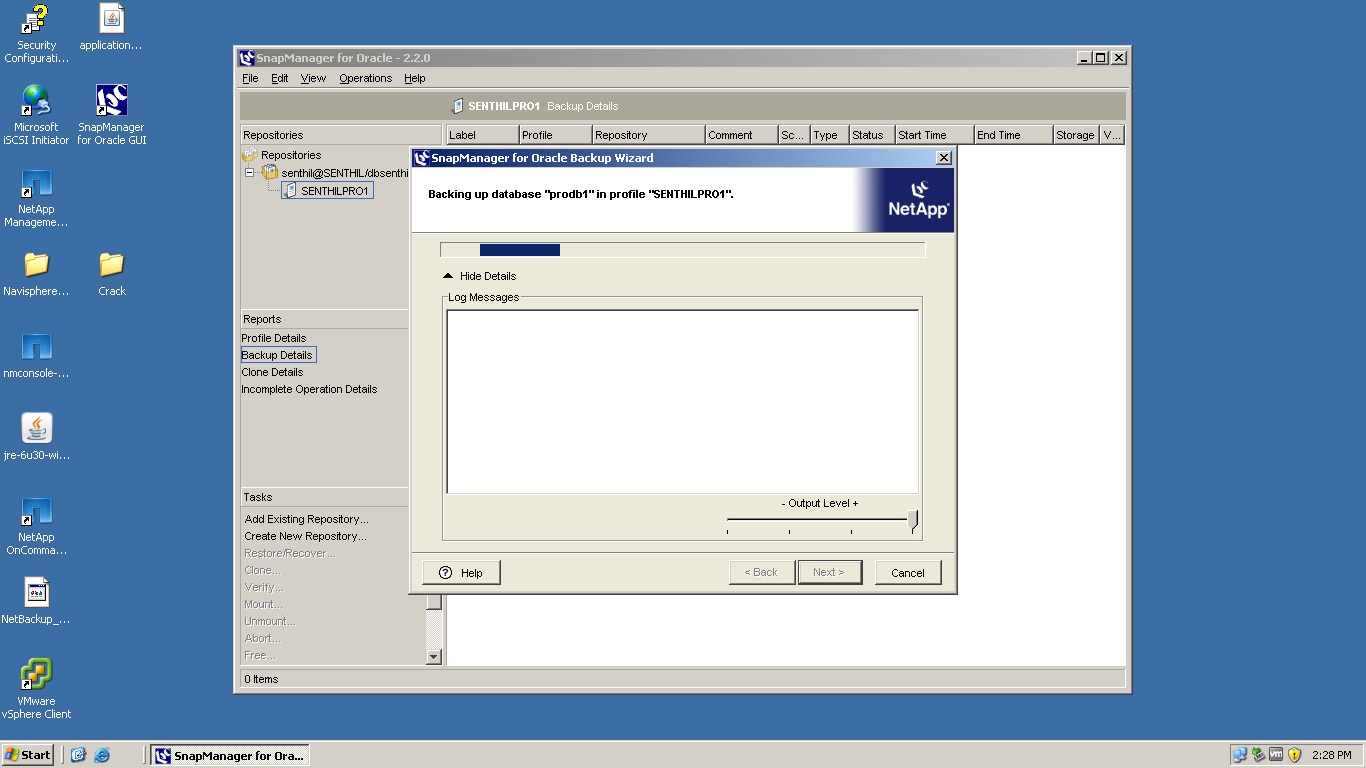
Task: Select Profile Details report
Action: (x=274, y=338)
